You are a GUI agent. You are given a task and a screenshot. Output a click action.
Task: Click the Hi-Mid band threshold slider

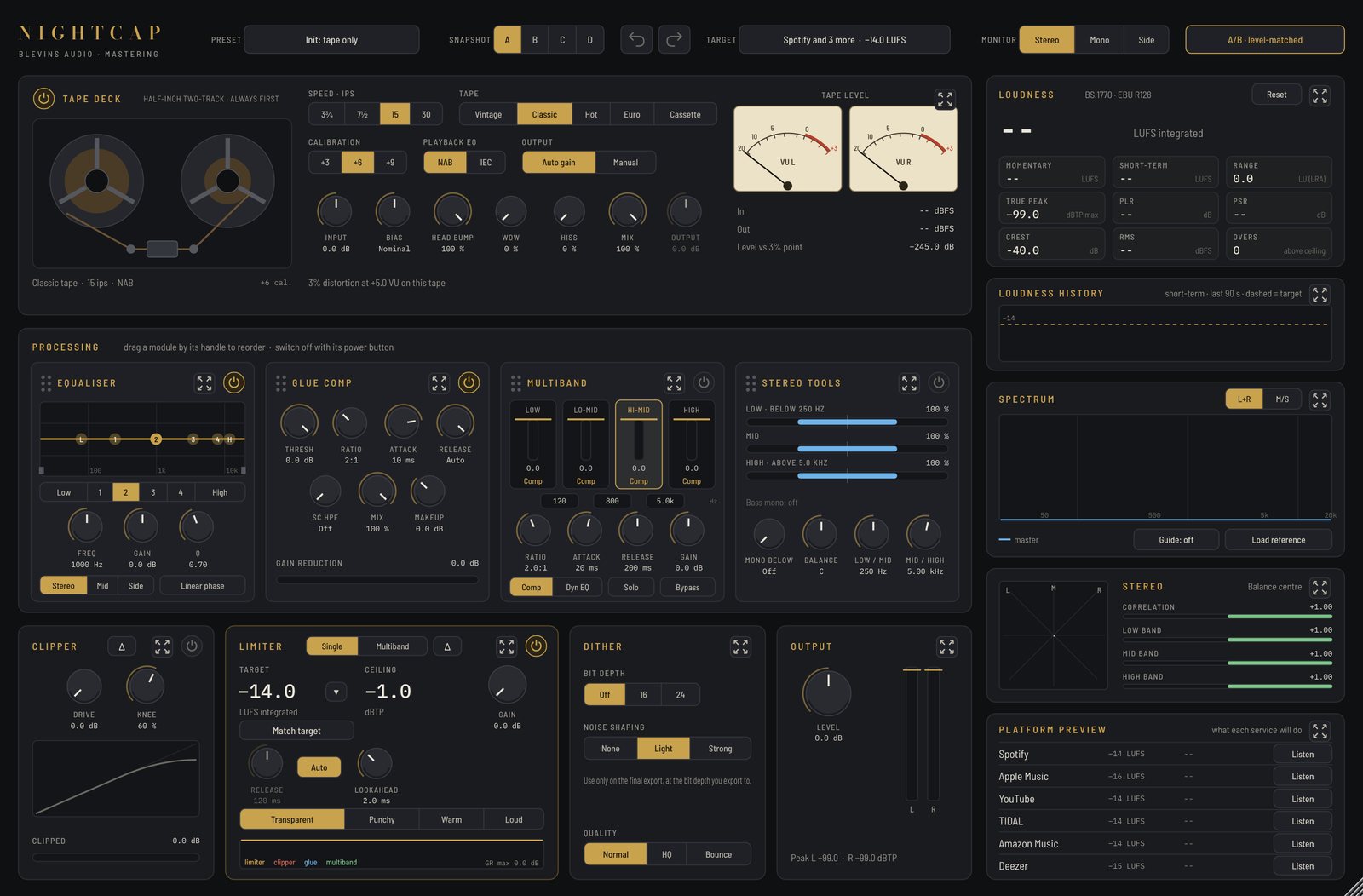(x=639, y=439)
